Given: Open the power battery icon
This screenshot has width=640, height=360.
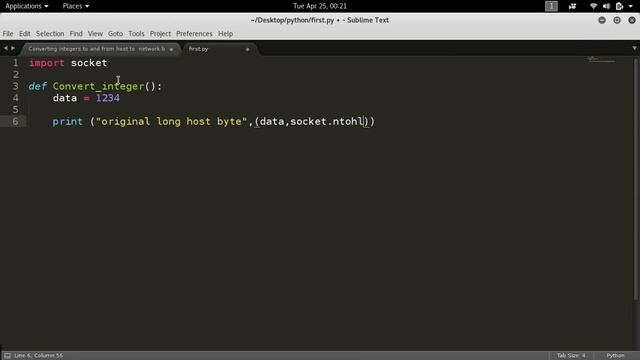Looking at the screenshot, I should [x=619, y=6].
